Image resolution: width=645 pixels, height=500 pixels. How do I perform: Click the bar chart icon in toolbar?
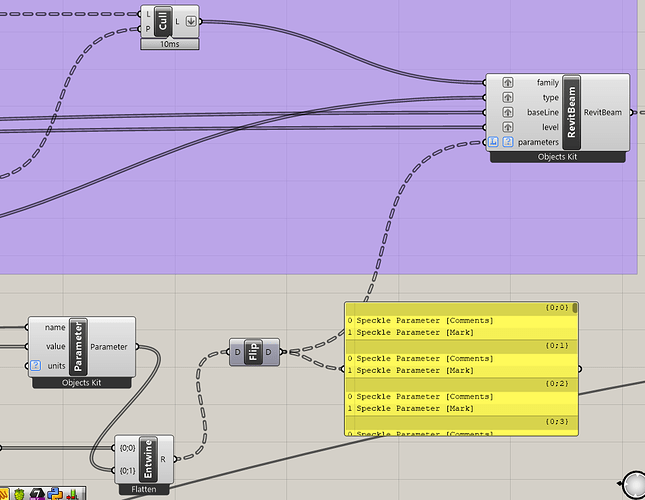73,494
